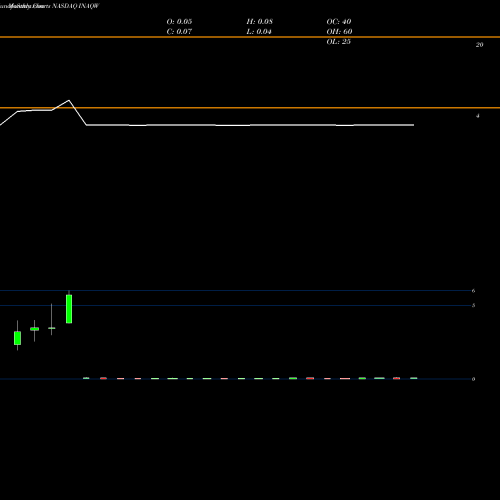Image resolution: width=500 pixels, height=500 pixels.
Task: Click the axis label 5
Action: pyautogui.click(x=473, y=305)
